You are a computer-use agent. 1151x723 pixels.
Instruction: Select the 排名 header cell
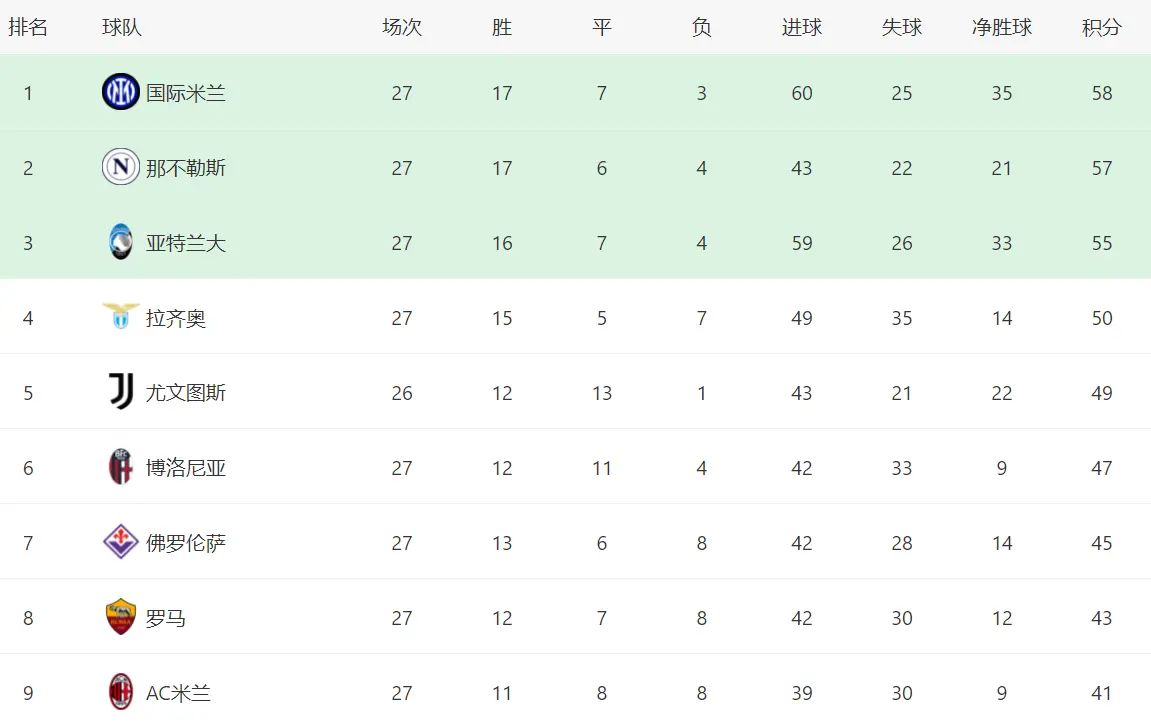(x=28, y=28)
